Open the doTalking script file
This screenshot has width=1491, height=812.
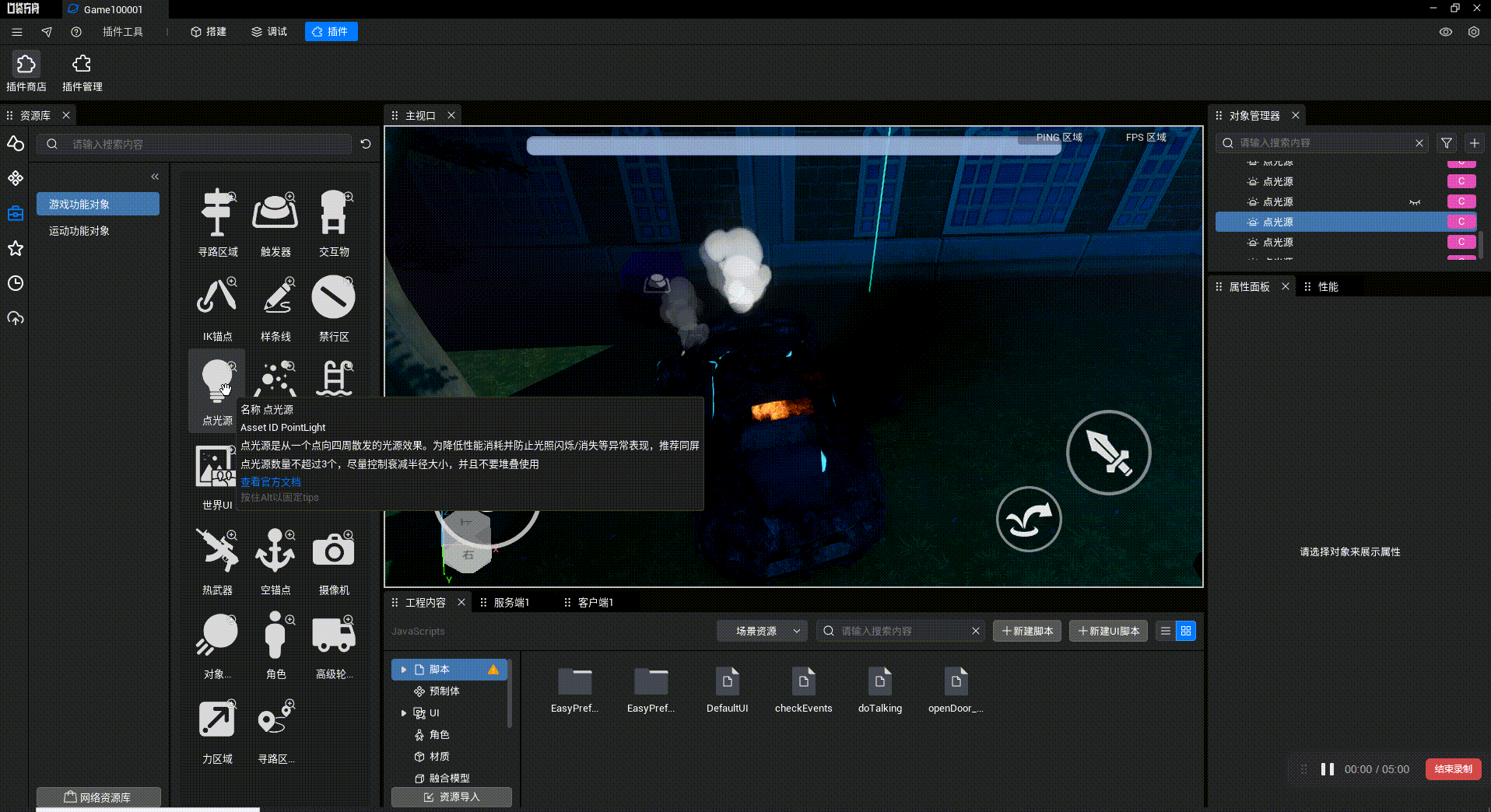click(879, 690)
